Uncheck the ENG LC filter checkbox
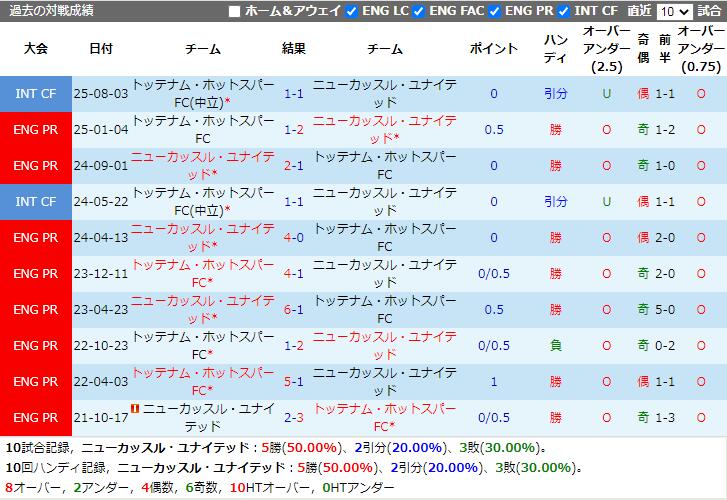Viewport: 727px width, 500px height. click(x=351, y=12)
